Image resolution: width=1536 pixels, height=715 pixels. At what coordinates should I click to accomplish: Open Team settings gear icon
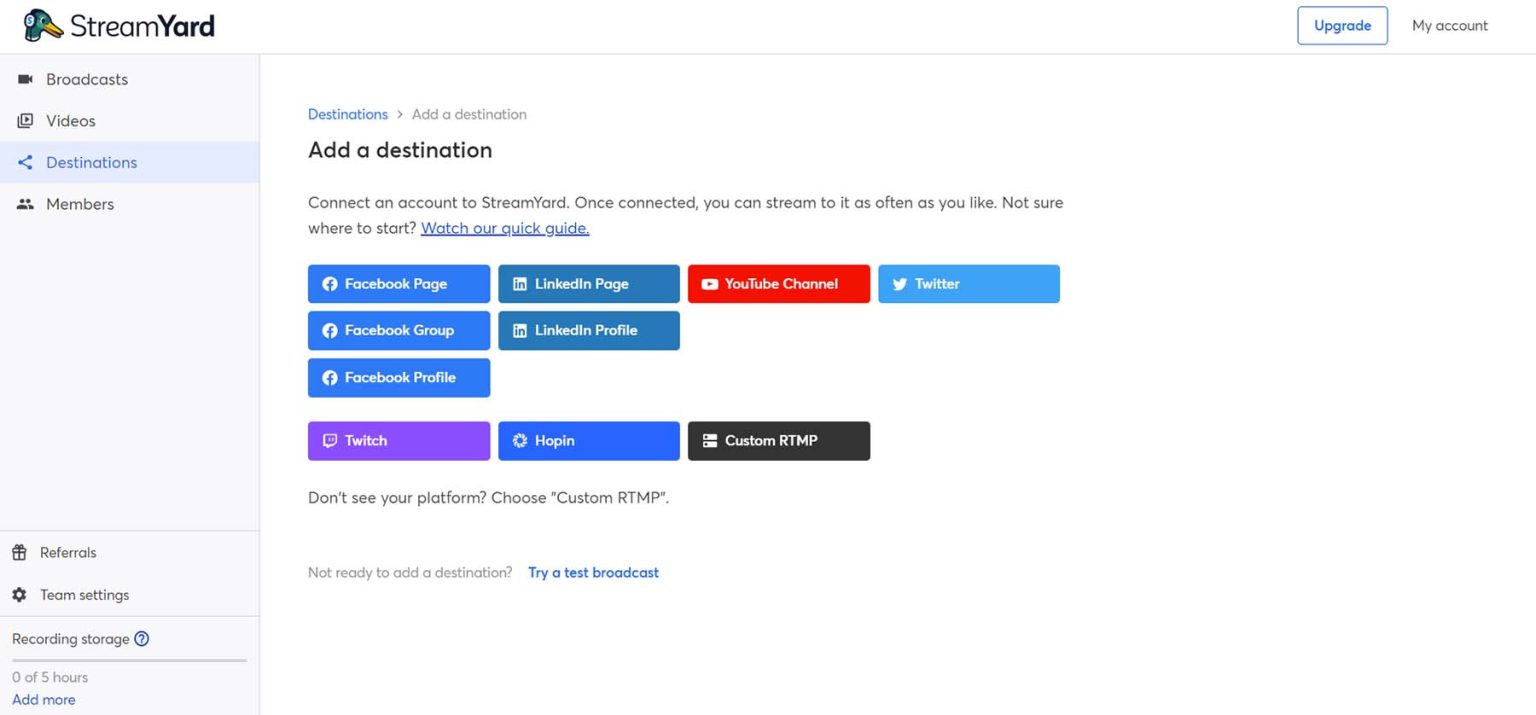click(x=19, y=594)
